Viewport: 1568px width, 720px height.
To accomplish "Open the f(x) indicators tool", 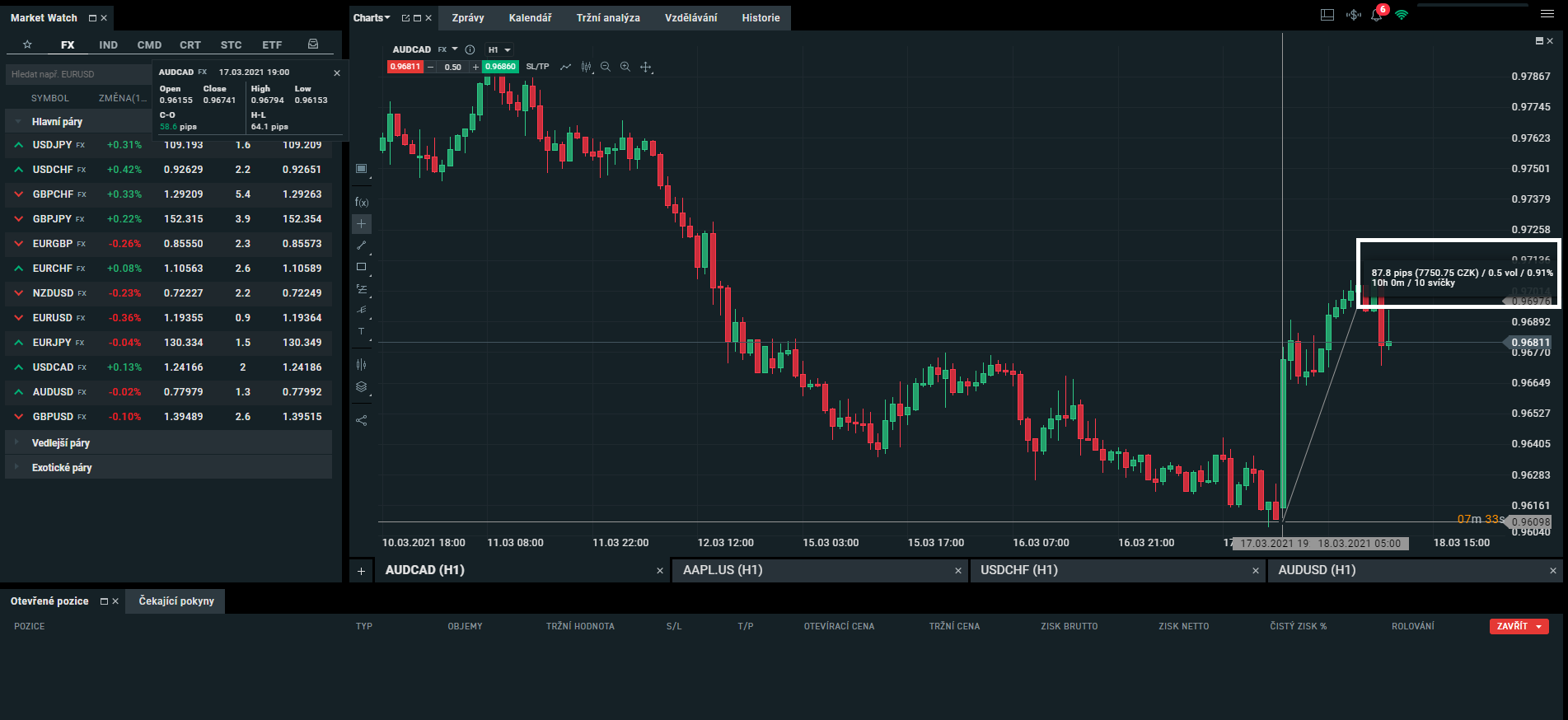I will coord(361,202).
